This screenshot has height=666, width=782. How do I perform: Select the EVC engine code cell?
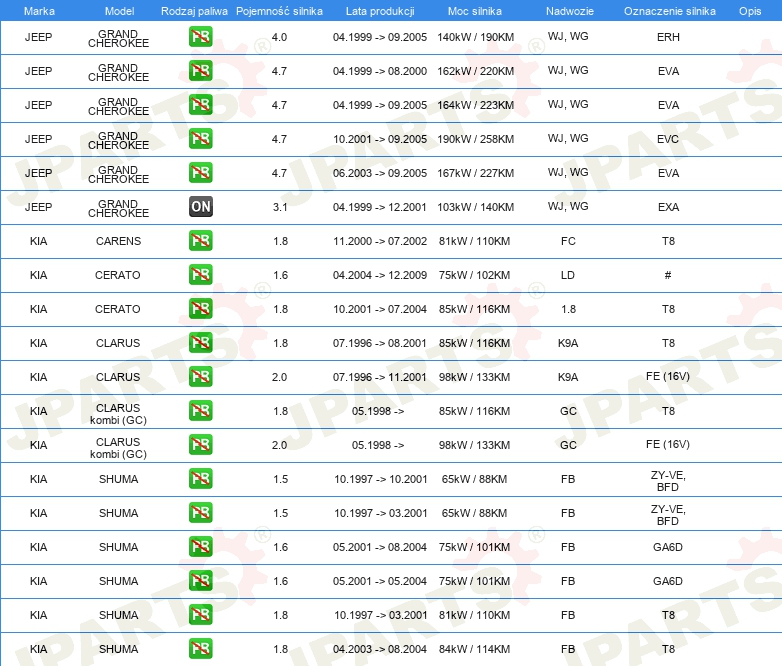(x=668, y=139)
